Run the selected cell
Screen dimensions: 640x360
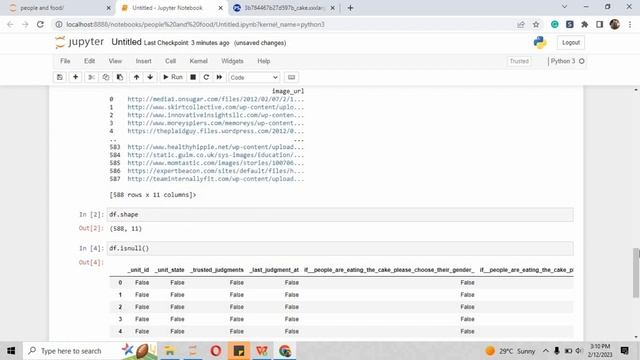(173, 77)
